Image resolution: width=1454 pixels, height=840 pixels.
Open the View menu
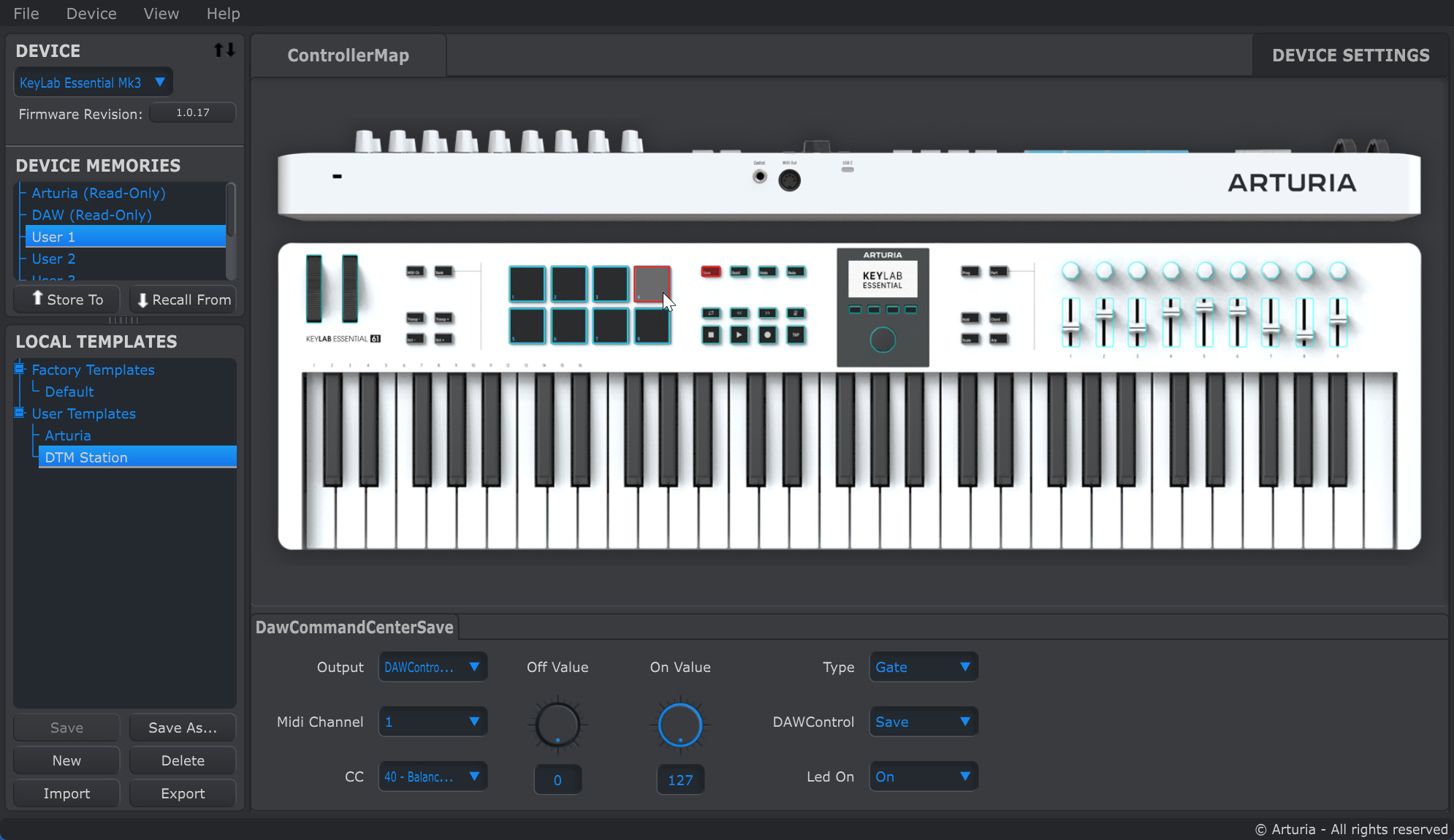[161, 13]
